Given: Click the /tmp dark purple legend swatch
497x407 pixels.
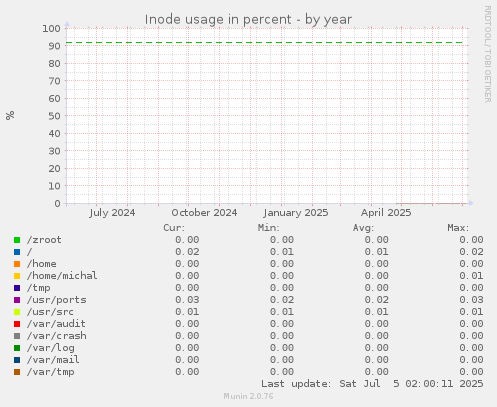Looking at the screenshot, I should (17, 288).
